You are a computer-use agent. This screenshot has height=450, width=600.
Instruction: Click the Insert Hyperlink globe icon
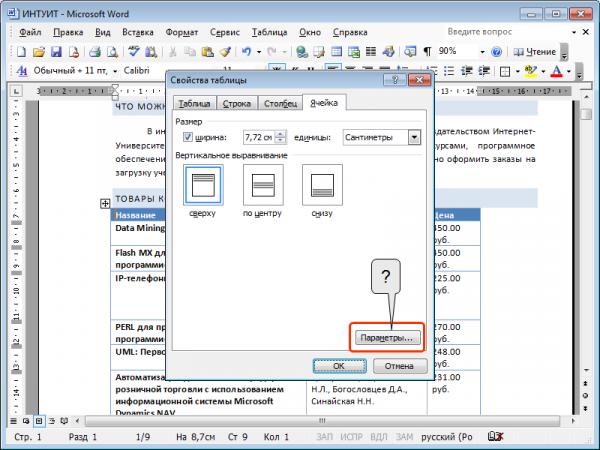[x=302, y=52]
